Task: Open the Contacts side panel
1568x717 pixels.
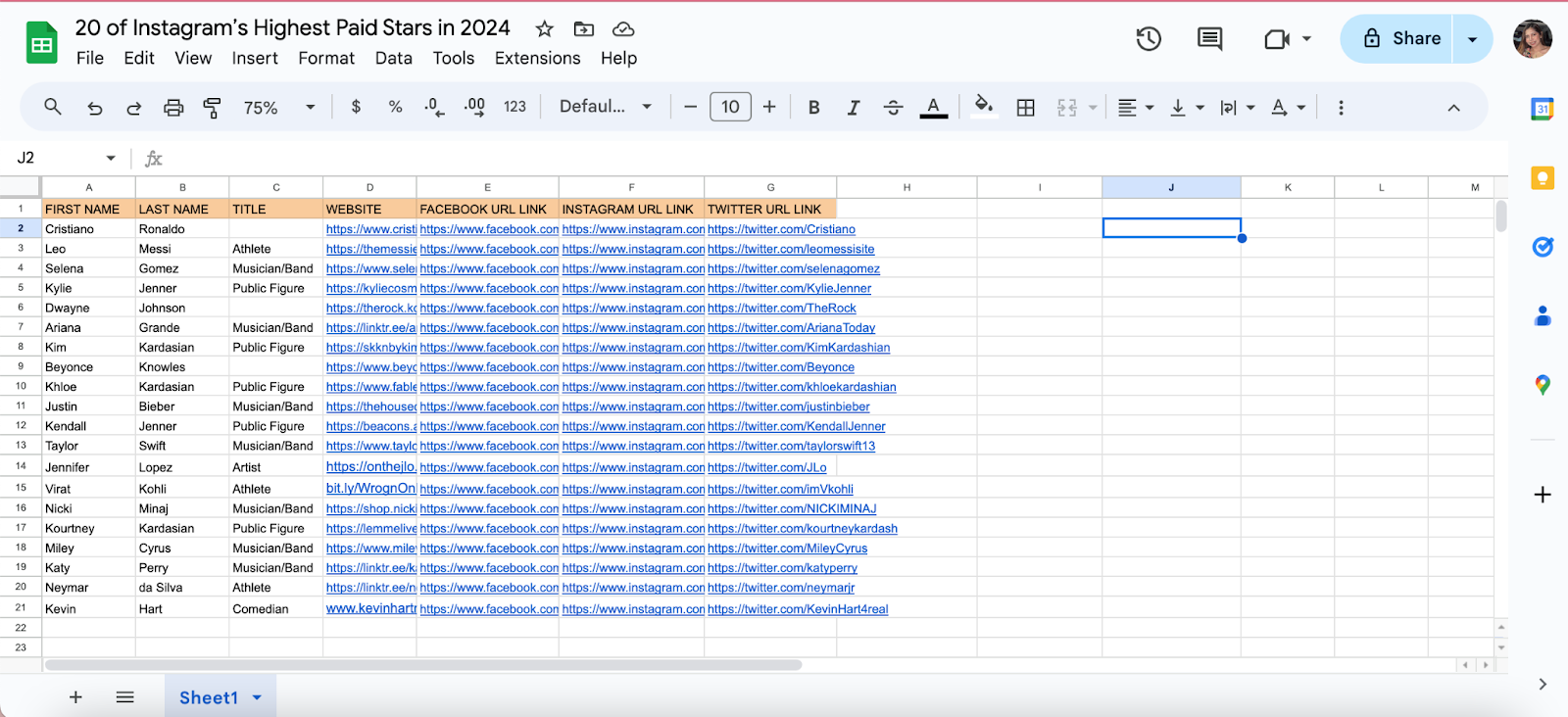Action: coord(1543,316)
